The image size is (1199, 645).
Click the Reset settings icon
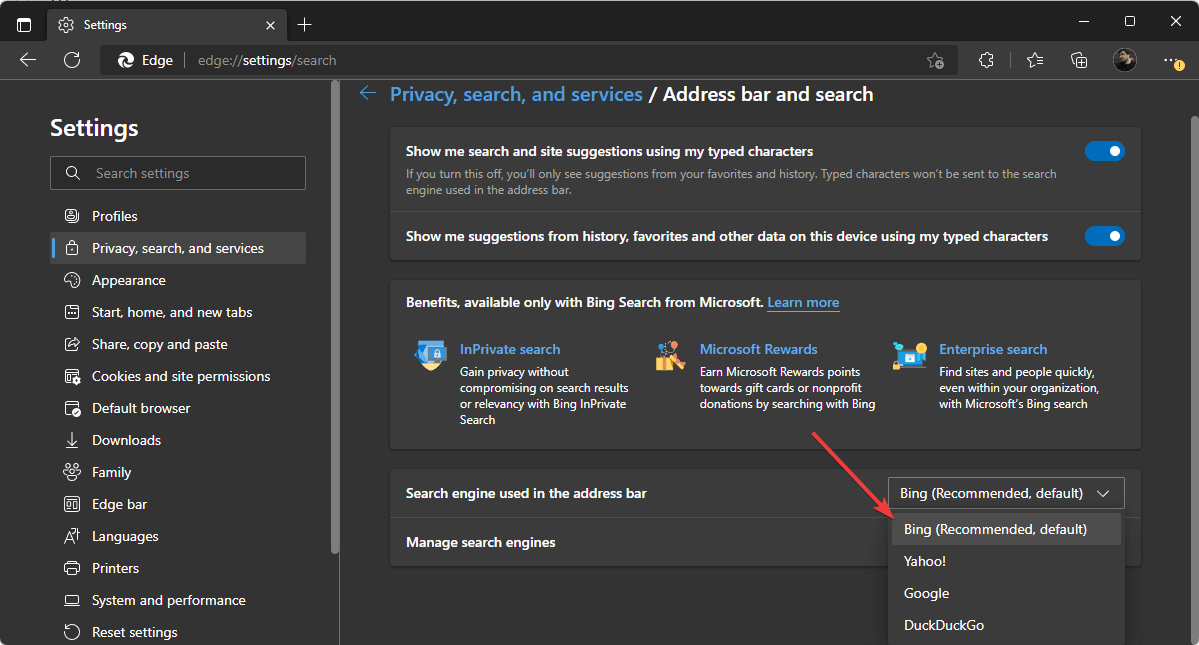tap(72, 632)
